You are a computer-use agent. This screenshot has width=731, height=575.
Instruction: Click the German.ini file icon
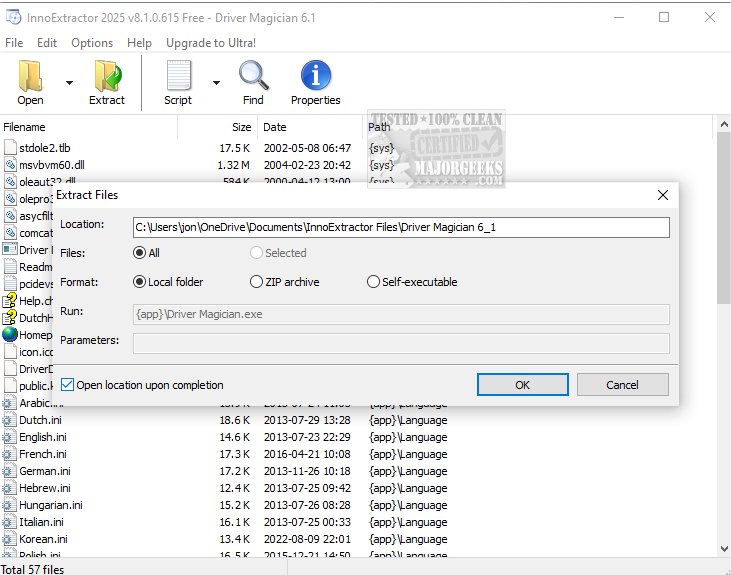pyautogui.click(x=8, y=471)
